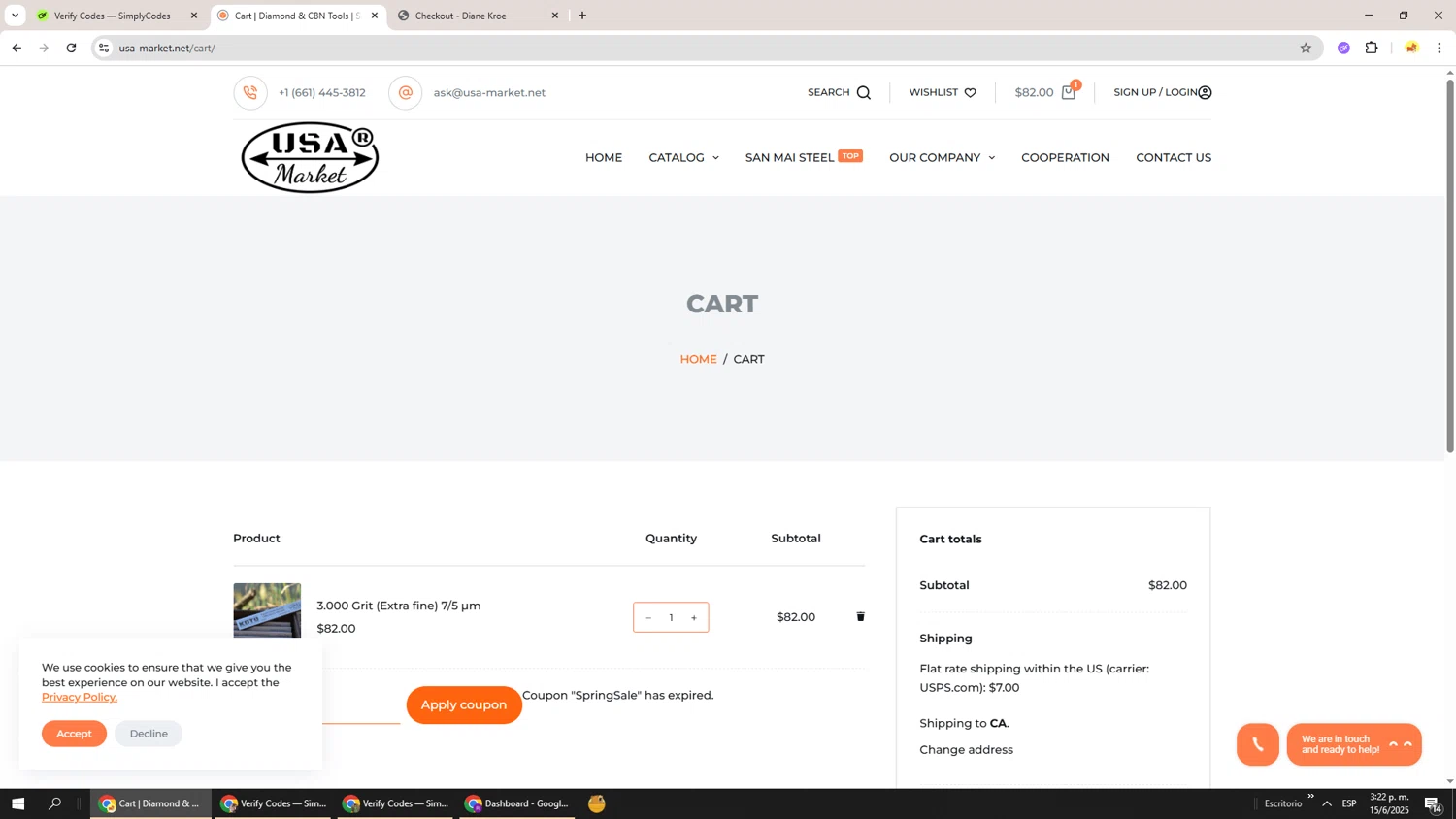
Task: Accept the cookies notice
Action: click(x=74, y=734)
